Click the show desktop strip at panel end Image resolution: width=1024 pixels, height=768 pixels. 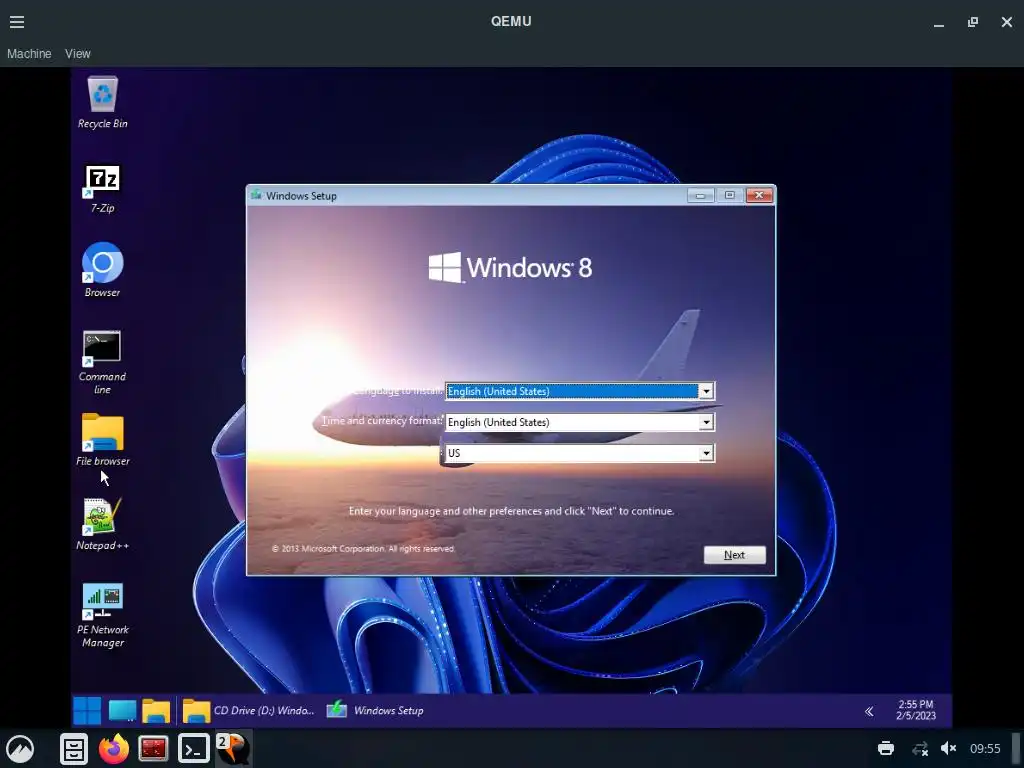point(1016,748)
